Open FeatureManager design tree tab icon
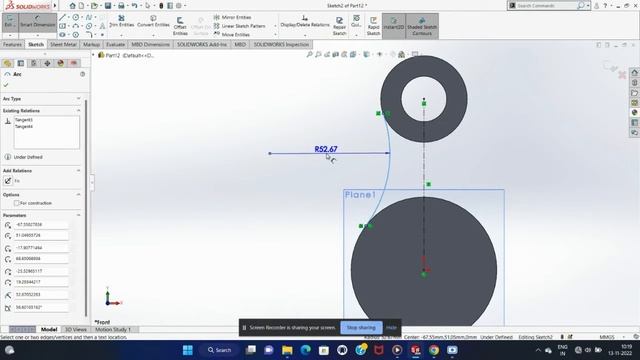Screen dimensions: 640x360 coord(7,63)
